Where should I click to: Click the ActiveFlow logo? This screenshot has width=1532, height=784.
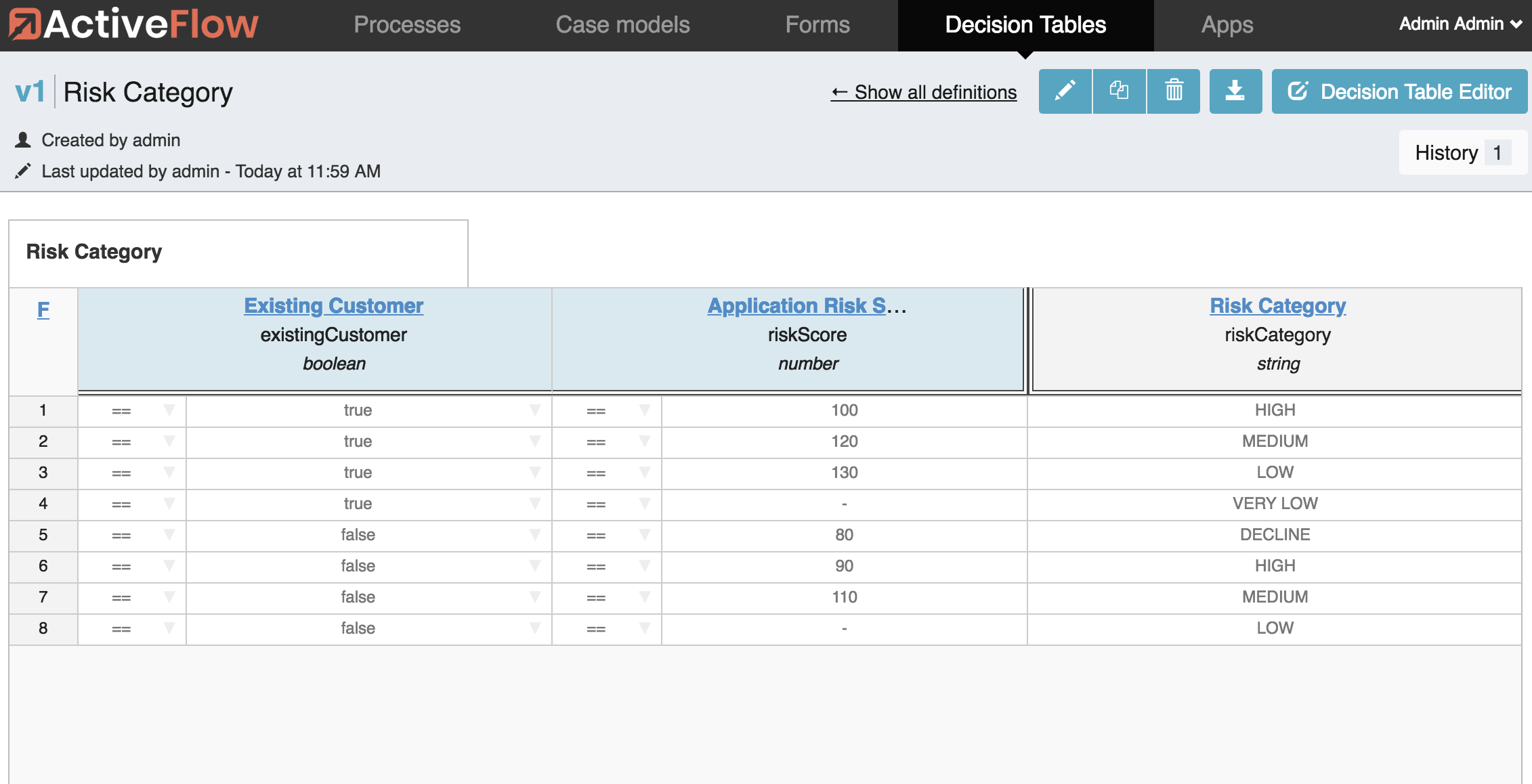tap(134, 24)
